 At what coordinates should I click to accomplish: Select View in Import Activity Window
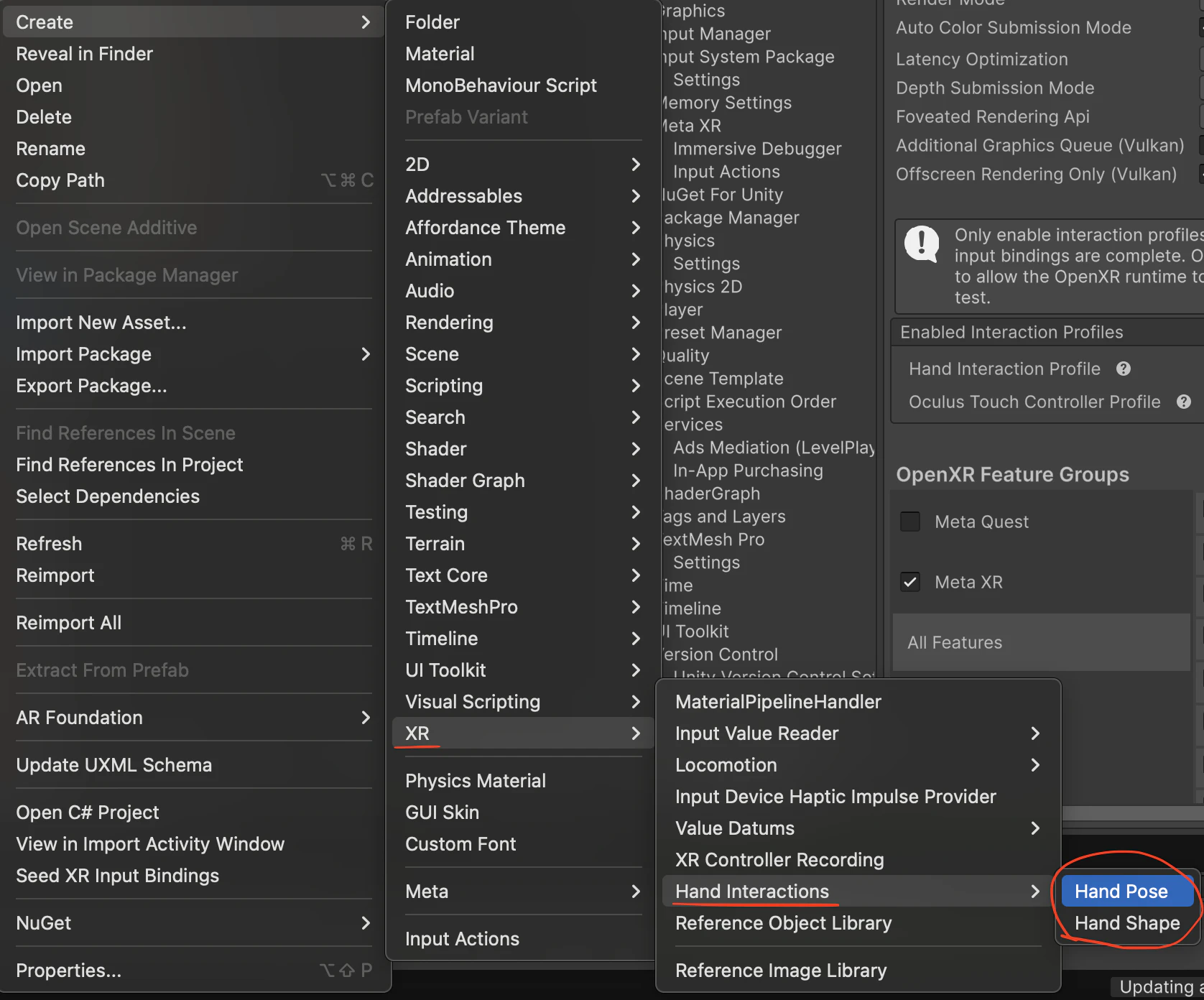coord(194,844)
